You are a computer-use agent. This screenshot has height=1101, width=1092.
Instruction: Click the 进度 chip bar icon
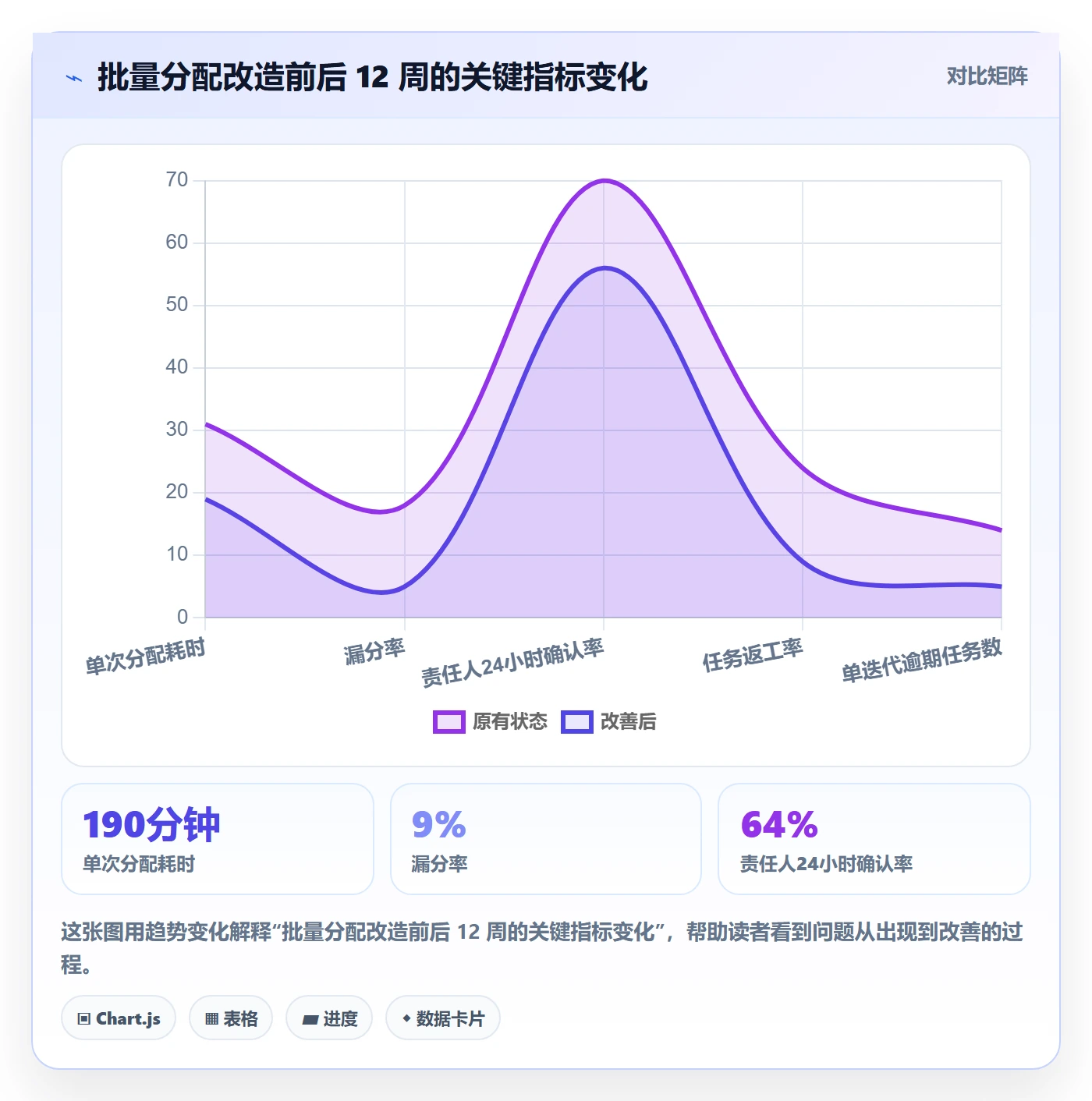pyautogui.click(x=310, y=1020)
